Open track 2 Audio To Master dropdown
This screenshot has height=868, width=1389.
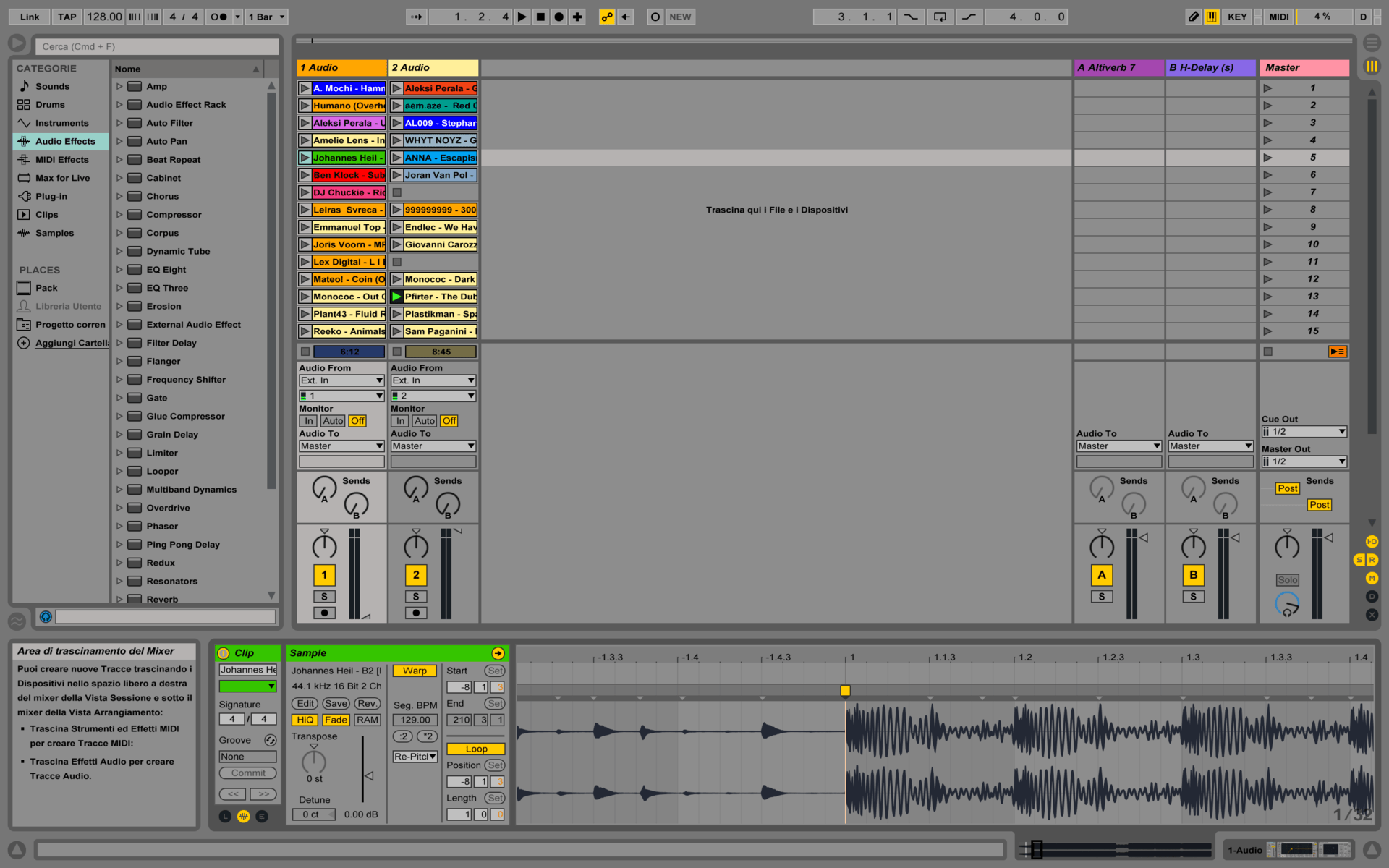[433, 446]
